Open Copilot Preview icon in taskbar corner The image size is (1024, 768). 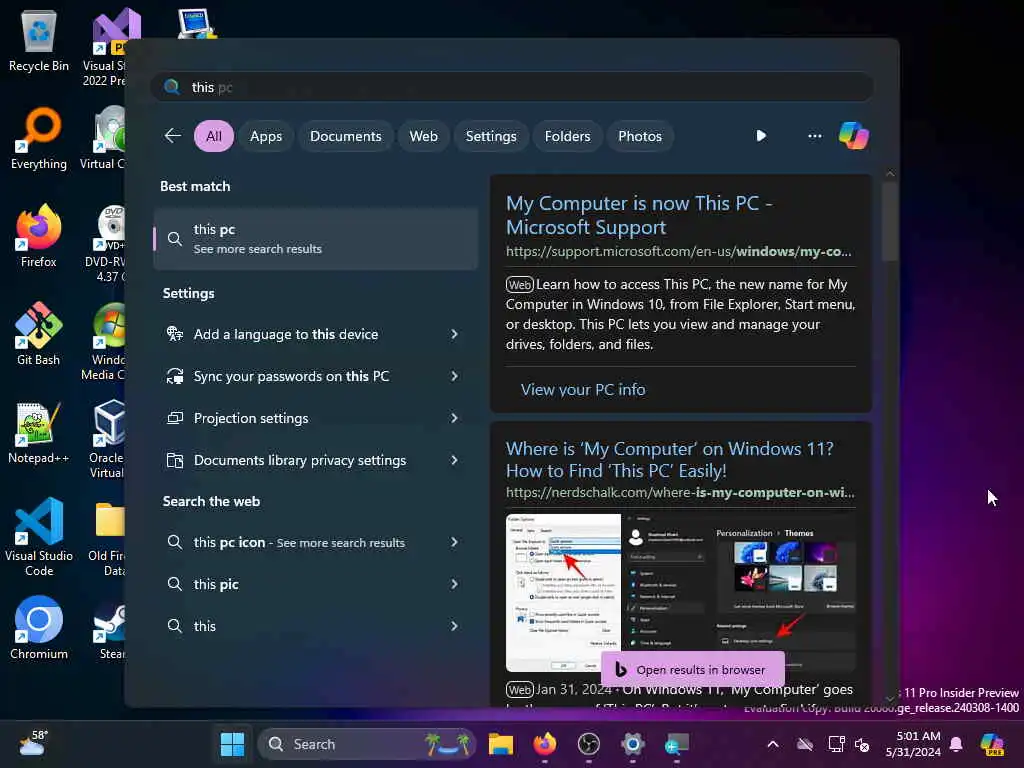pyautogui.click(x=992, y=744)
